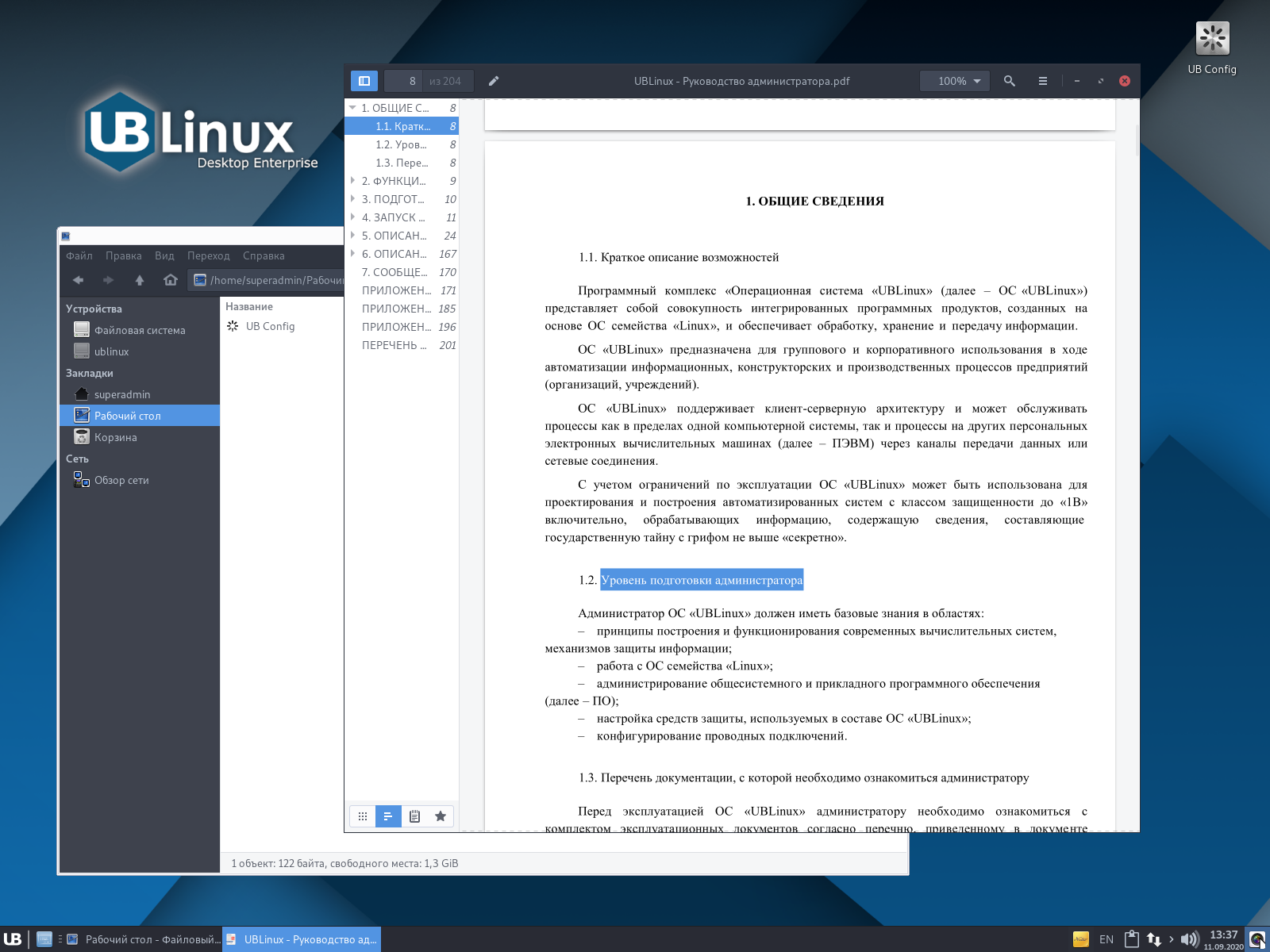Open clipboard manager tray icon
1270x952 pixels.
(x=1132, y=939)
